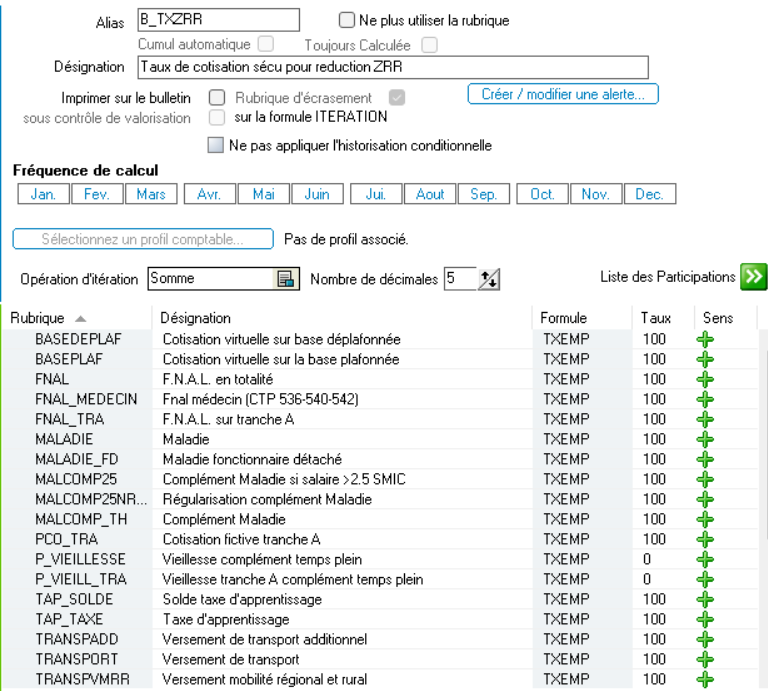
Task: Adjust Nombre de décimales spinner arrows
Action: (x=489, y=280)
